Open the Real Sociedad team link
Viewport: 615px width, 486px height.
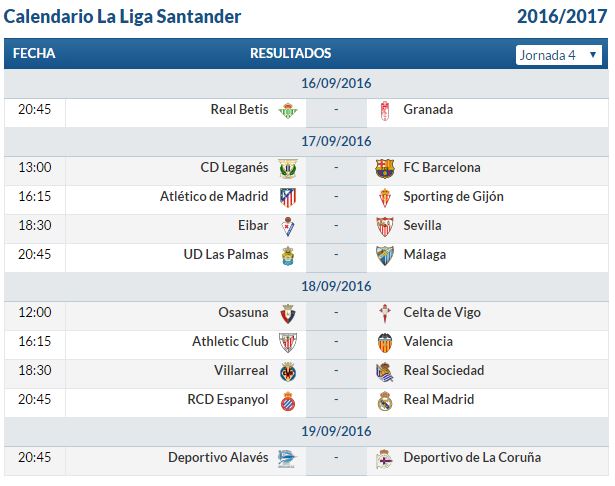[x=444, y=371]
